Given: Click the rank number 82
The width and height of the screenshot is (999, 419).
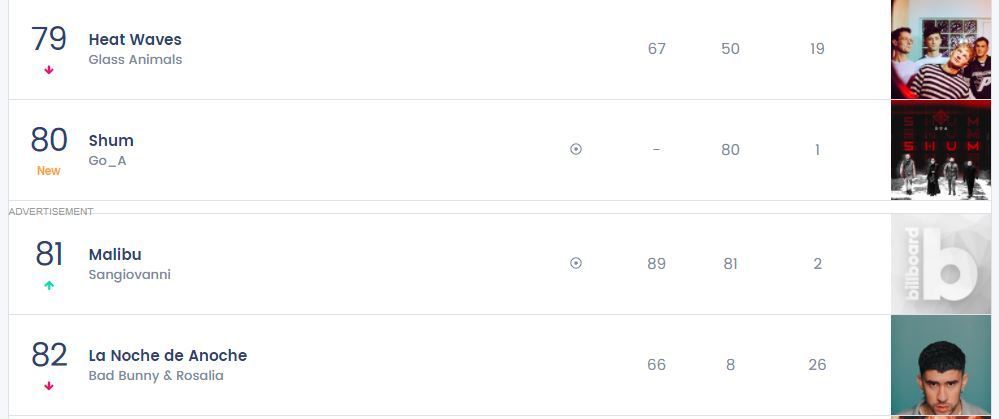Looking at the screenshot, I should [49, 355].
